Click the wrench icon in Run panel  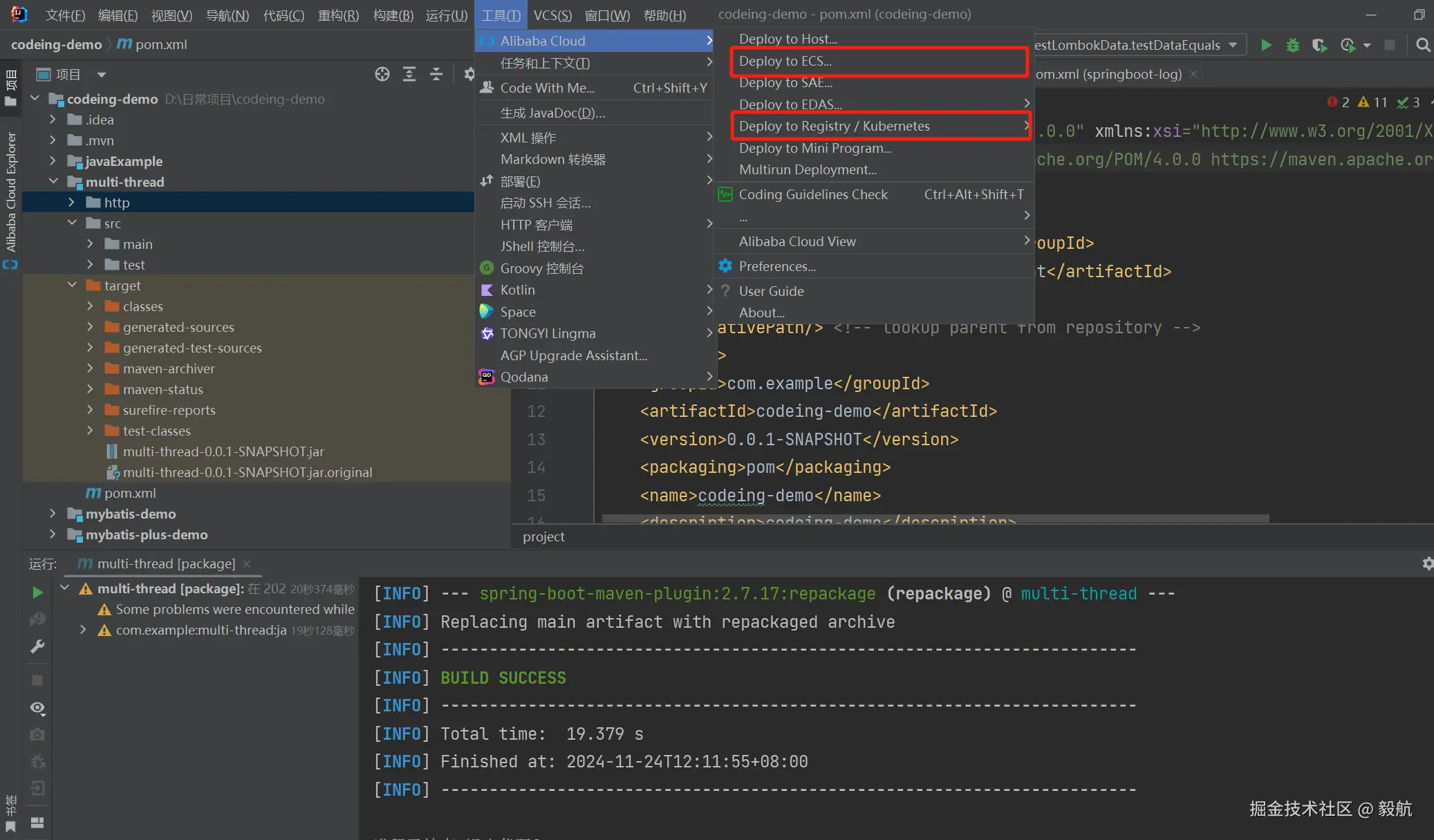37,646
